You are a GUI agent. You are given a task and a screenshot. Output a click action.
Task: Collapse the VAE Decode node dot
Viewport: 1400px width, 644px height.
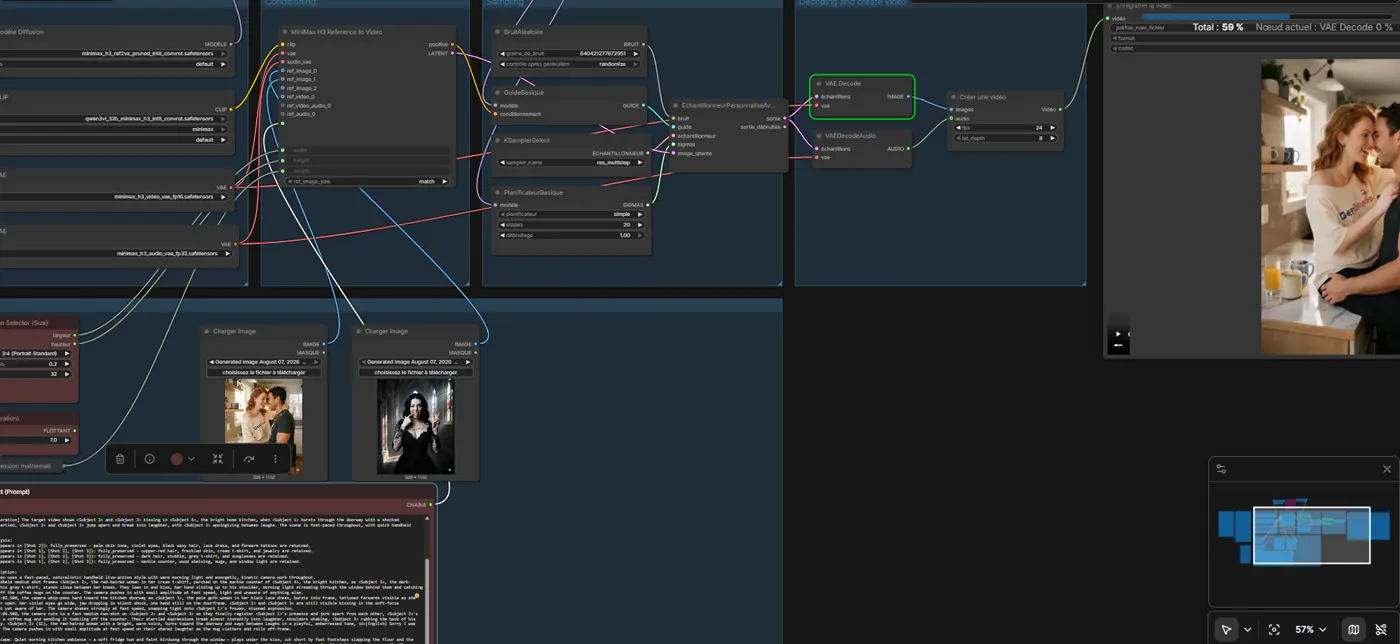pos(819,84)
